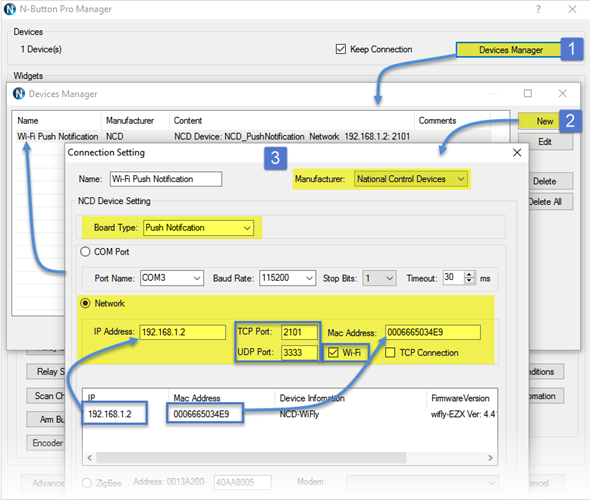The width and height of the screenshot is (590, 500).
Task: Open the Manufacturer dropdown
Action: pos(411,179)
